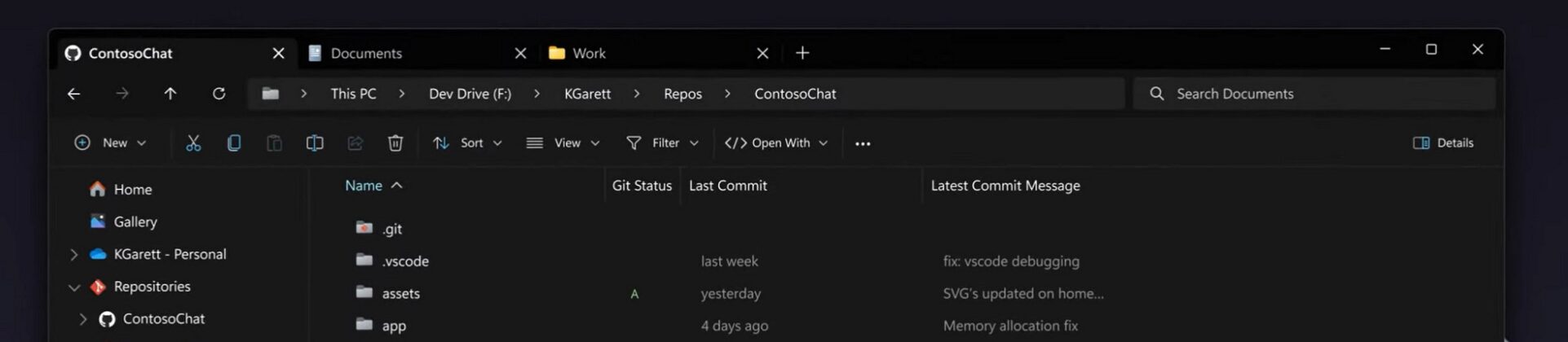This screenshot has width=1568, height=342.
Task: Open the See more ellipsis menu
Action: [x=863, y=143]
